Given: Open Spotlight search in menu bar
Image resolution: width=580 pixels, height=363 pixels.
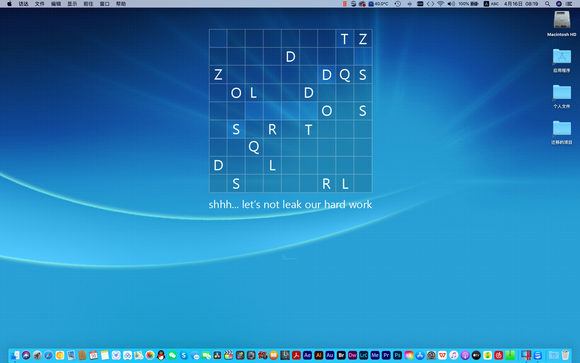Looking at the screenshot, I should [x=547, y=4].
